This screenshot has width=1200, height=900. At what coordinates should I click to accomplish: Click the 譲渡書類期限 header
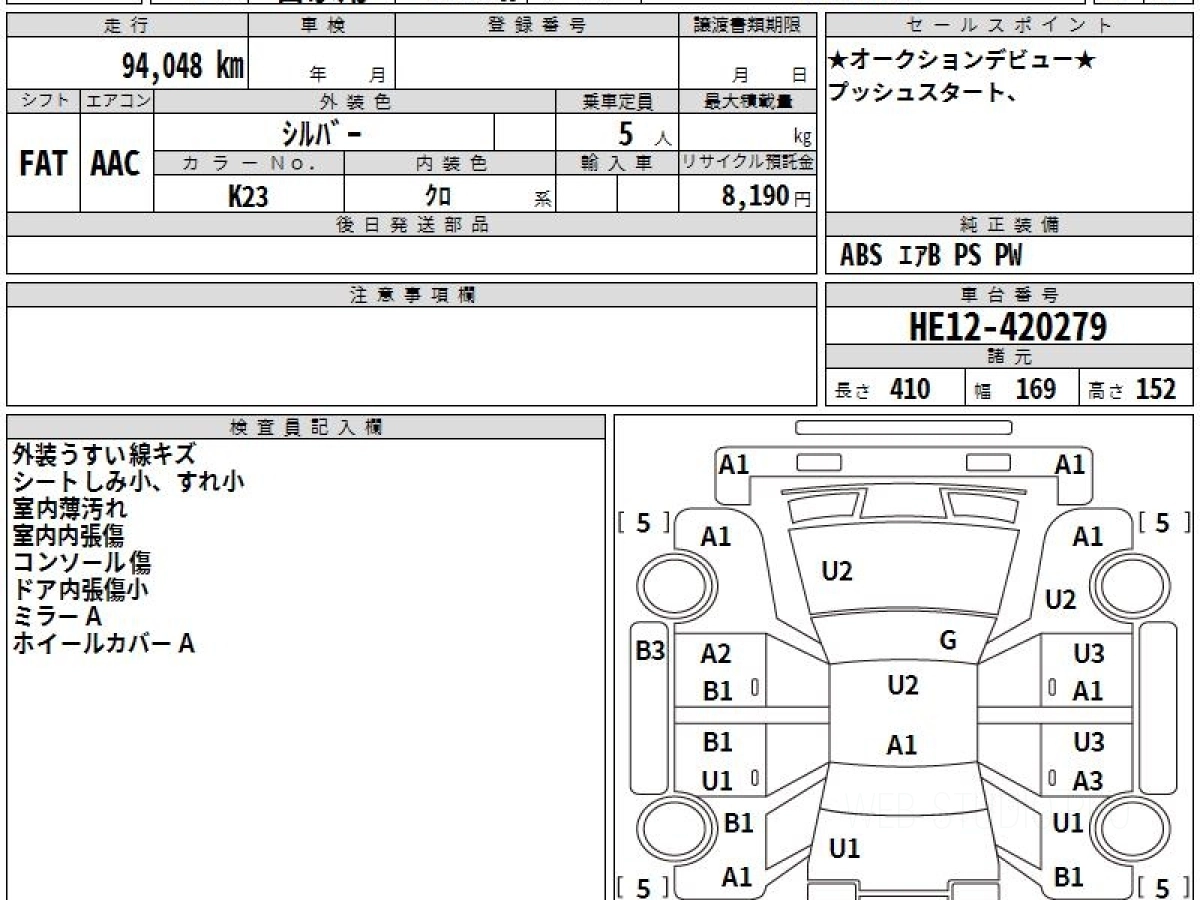[748, 26]
